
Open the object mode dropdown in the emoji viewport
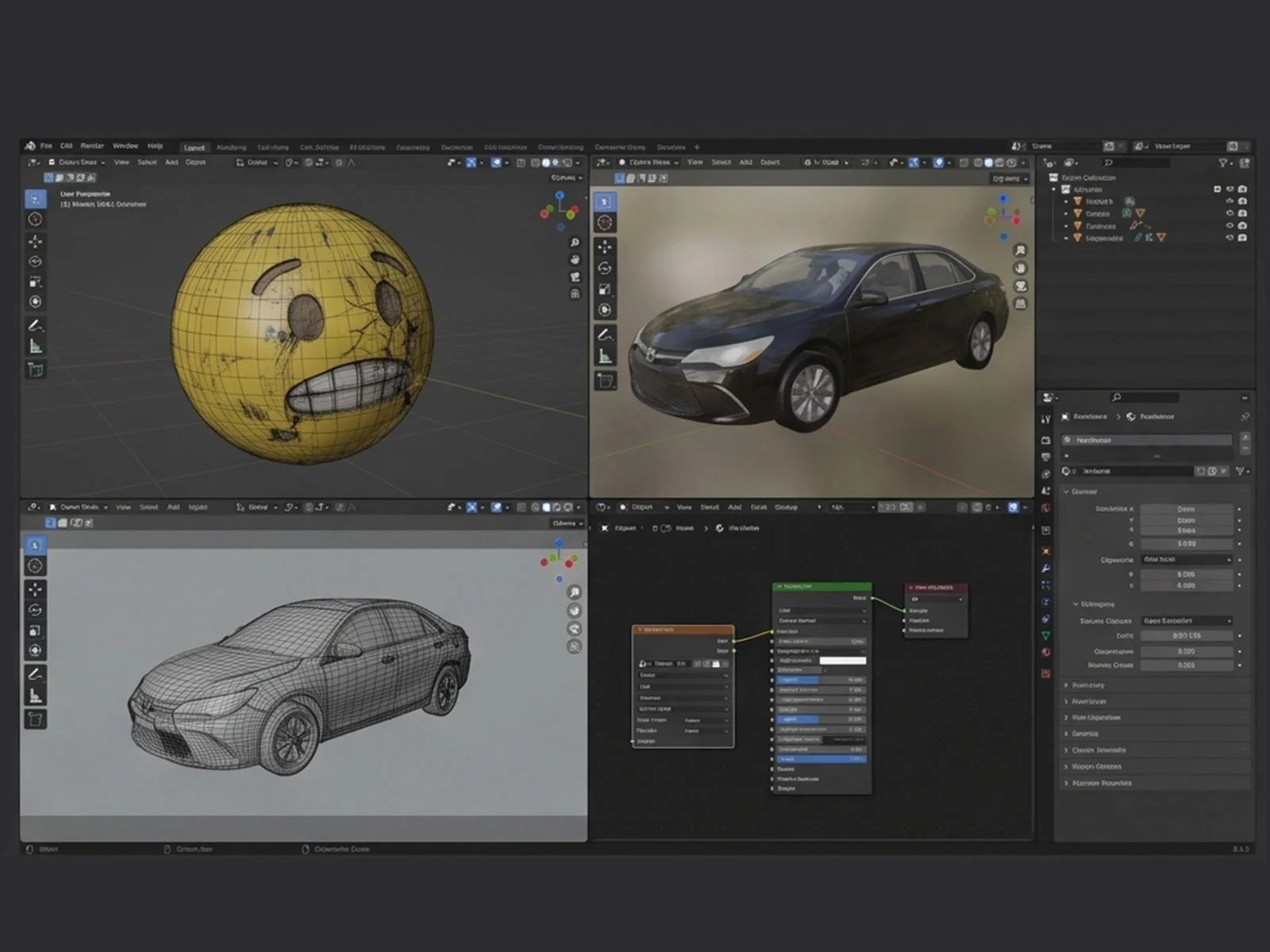[x=77, y=163]
